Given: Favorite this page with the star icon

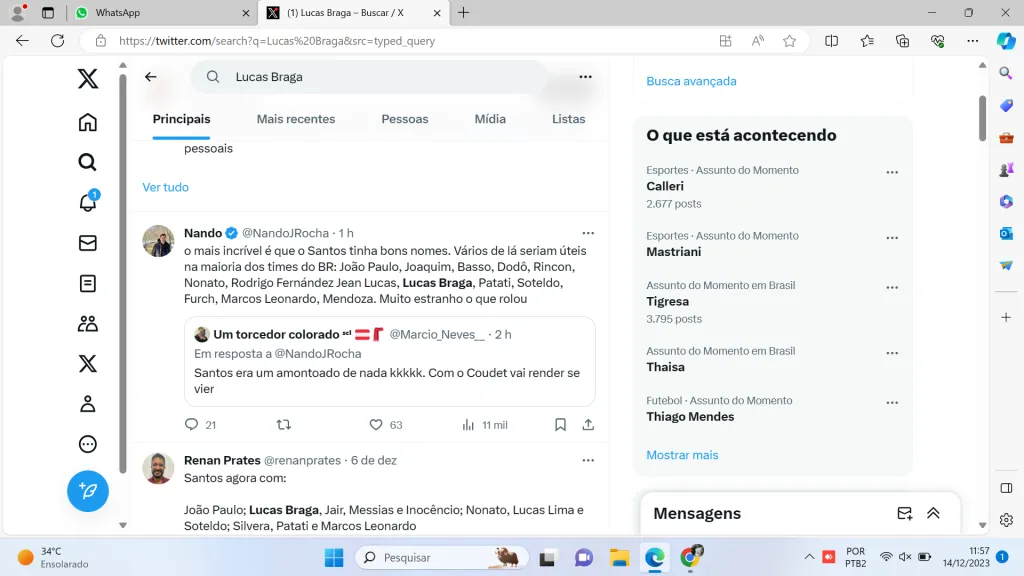Looking at the screenshot, I should coord(789,41).
